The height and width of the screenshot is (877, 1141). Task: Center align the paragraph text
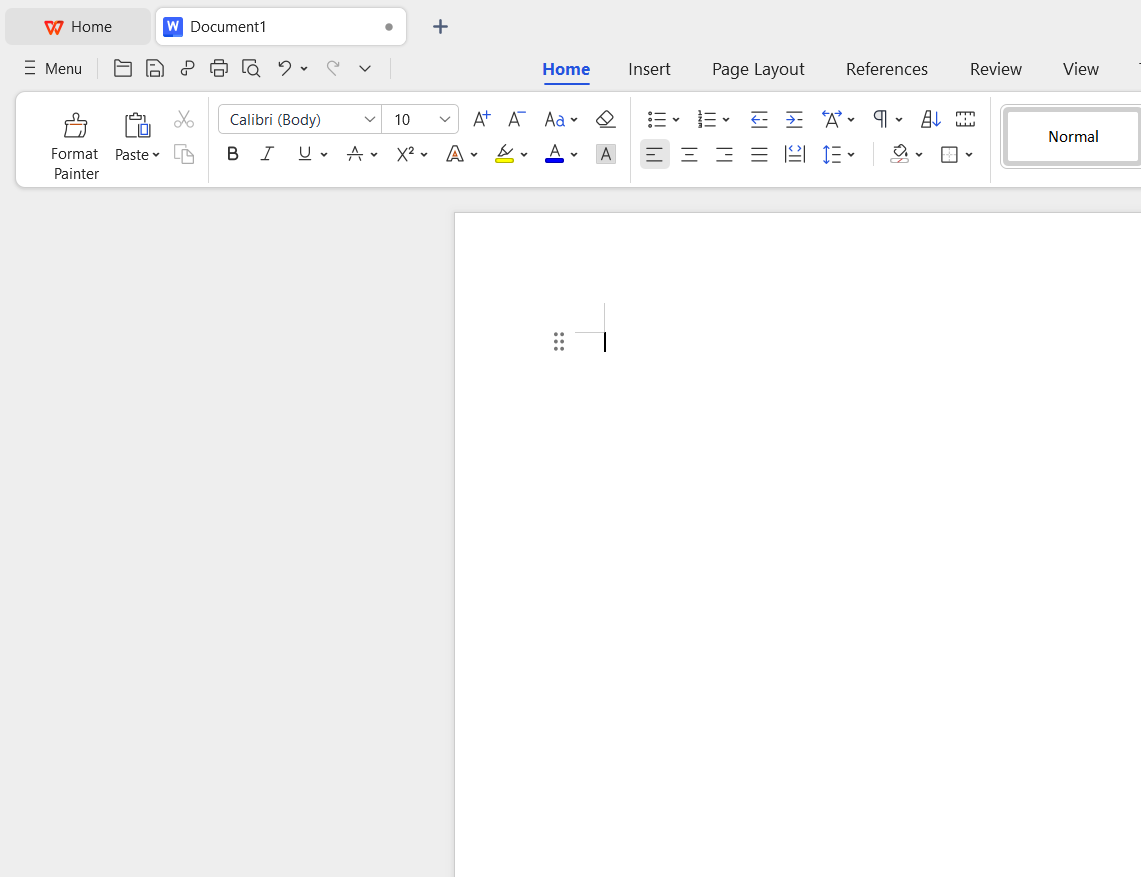(x=689, y=154)
